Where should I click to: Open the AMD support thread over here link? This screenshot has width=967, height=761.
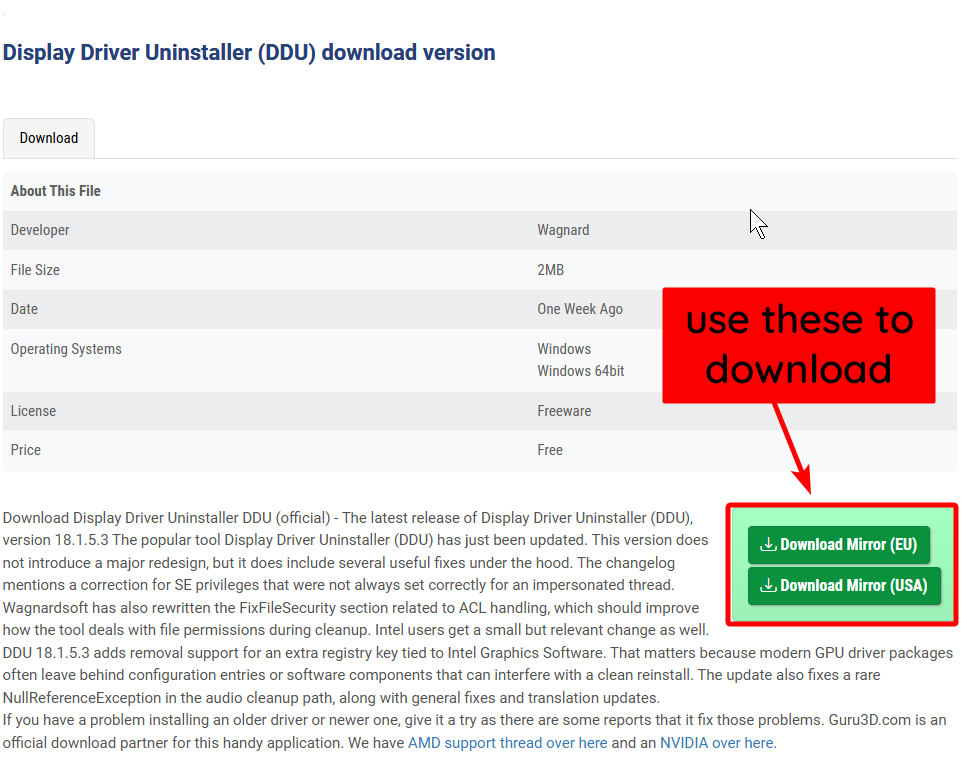tap(508, 742)
